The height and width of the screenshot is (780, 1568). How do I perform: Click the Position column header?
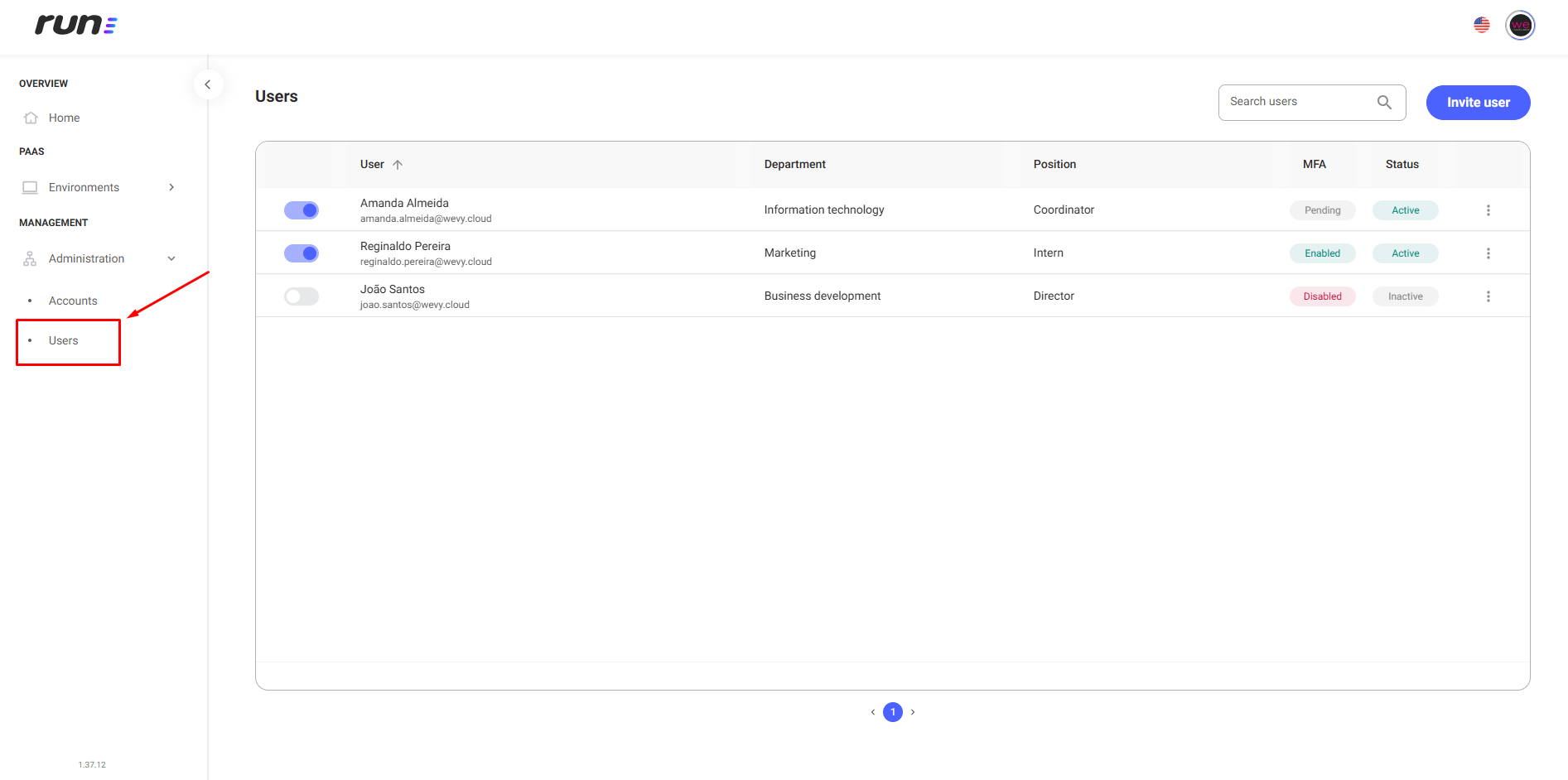pos(1054,165)
